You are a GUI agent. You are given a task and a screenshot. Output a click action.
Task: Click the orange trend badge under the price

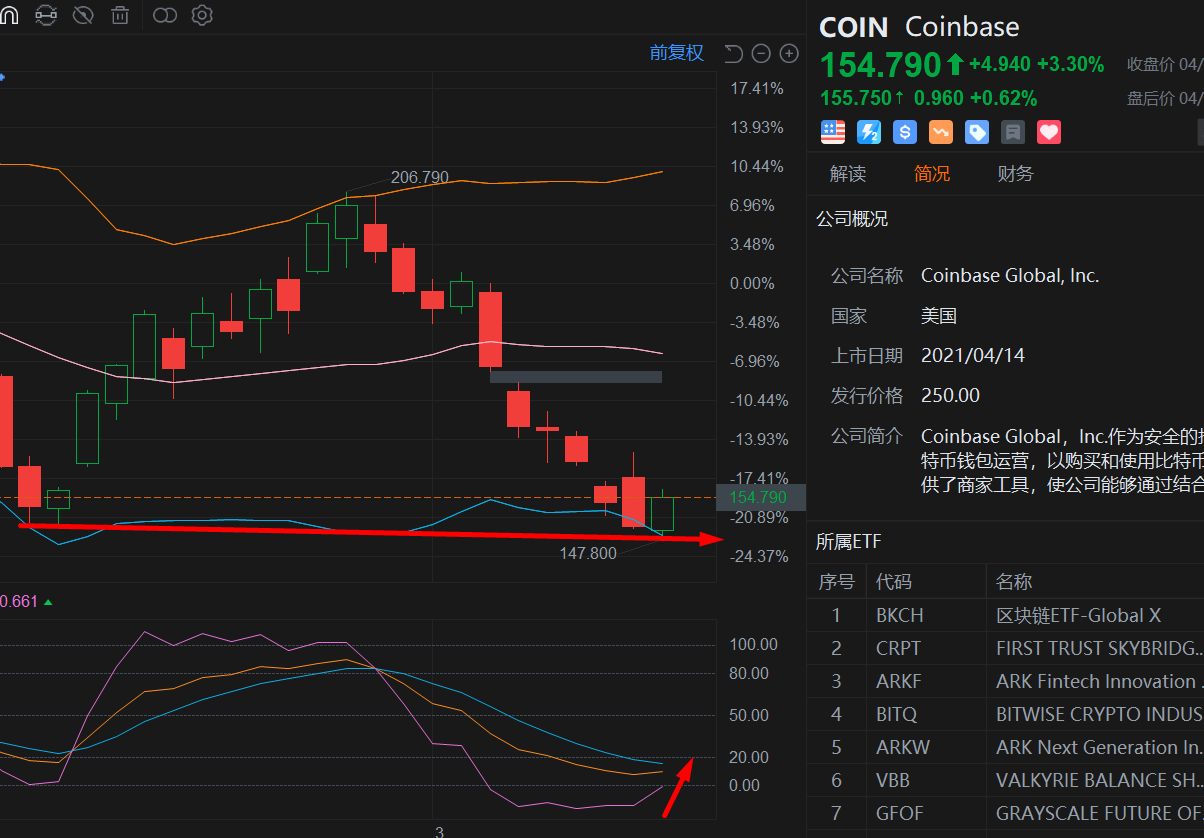941,131
